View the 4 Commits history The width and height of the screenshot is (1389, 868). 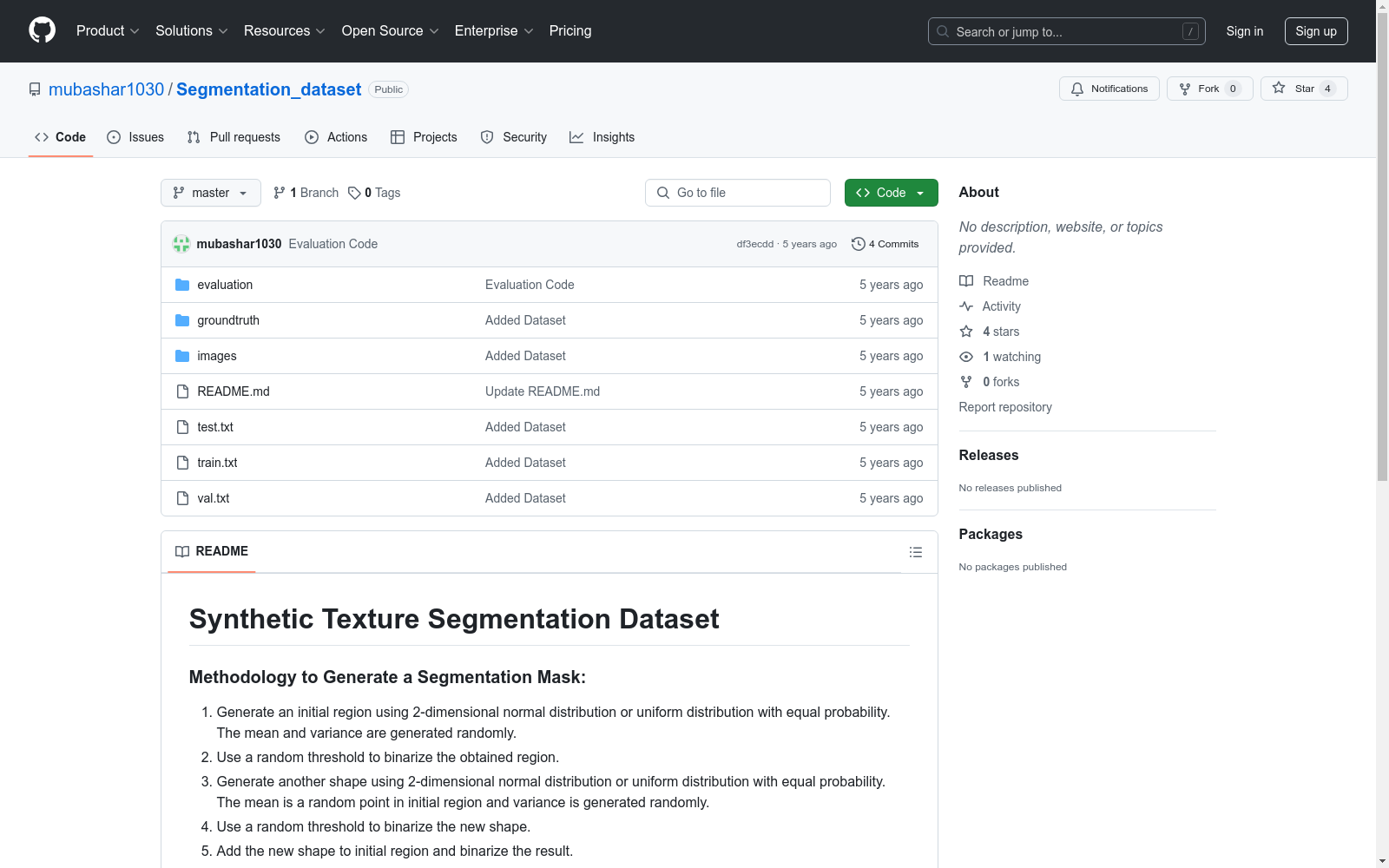[885, 244]
